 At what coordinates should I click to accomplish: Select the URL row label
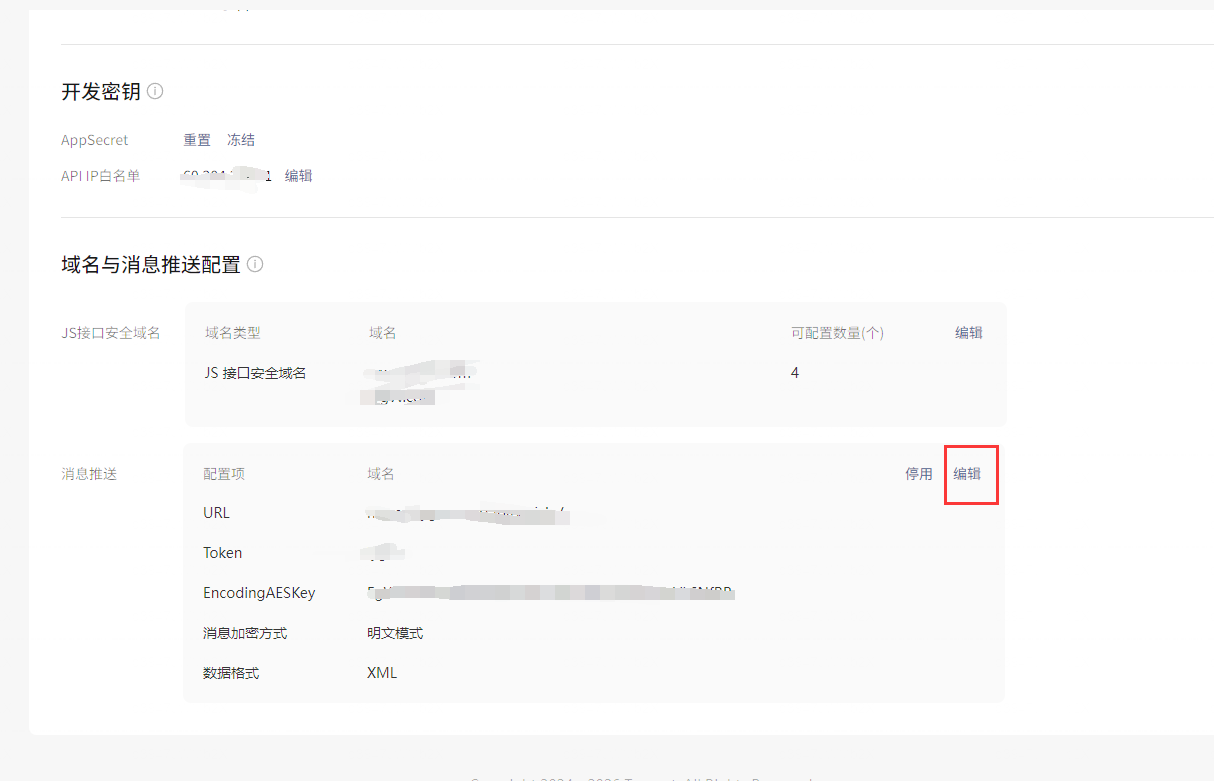(216, 513)
